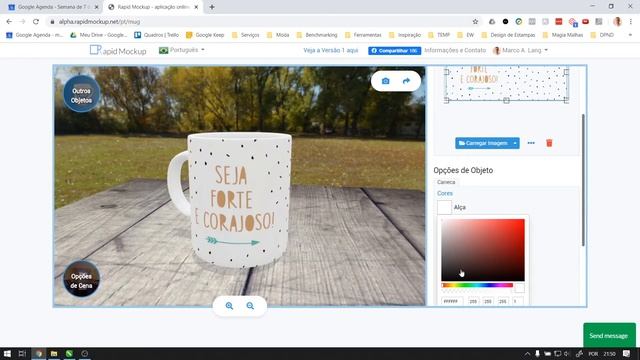640x360 pixels.
Task: Reload the page
Action: pos(36,21)
